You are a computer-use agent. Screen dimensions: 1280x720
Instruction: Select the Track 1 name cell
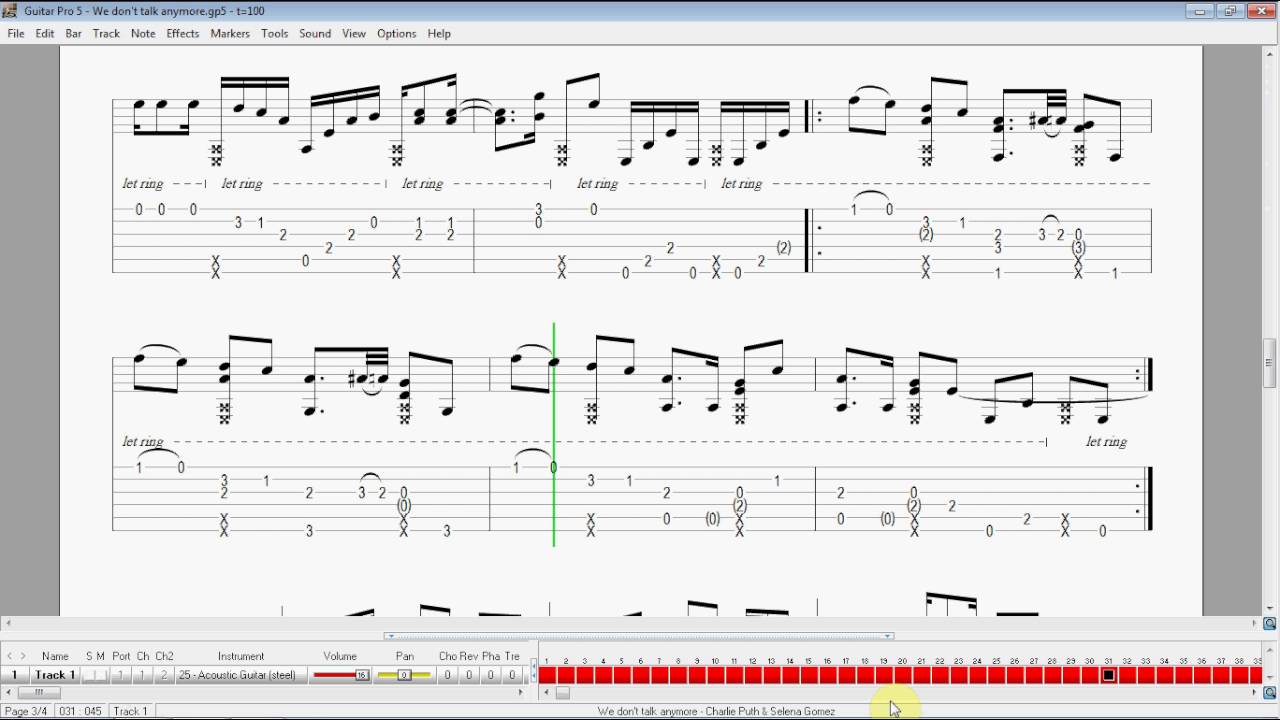pos(55,675)
